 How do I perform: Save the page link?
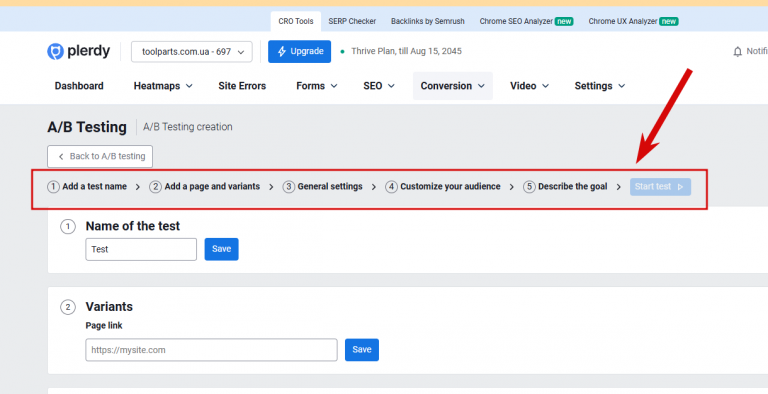[x=361, y=350]
